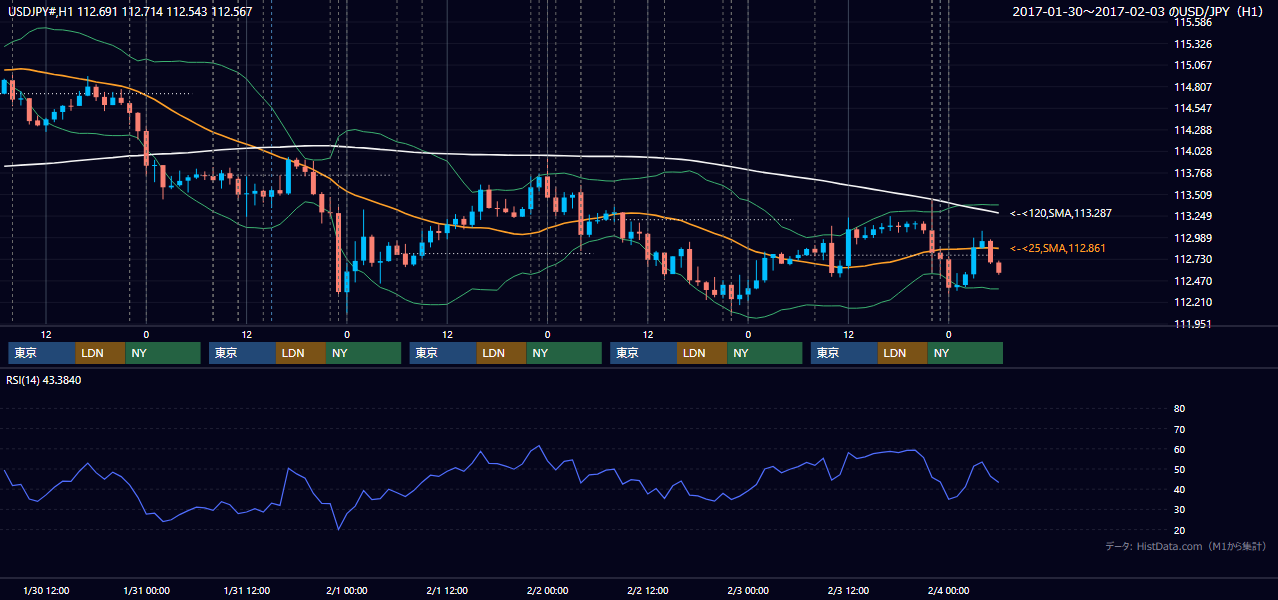Click price axis value 114.807
The height and width of the screenshot is (600, 1278).
(1195, 87)
